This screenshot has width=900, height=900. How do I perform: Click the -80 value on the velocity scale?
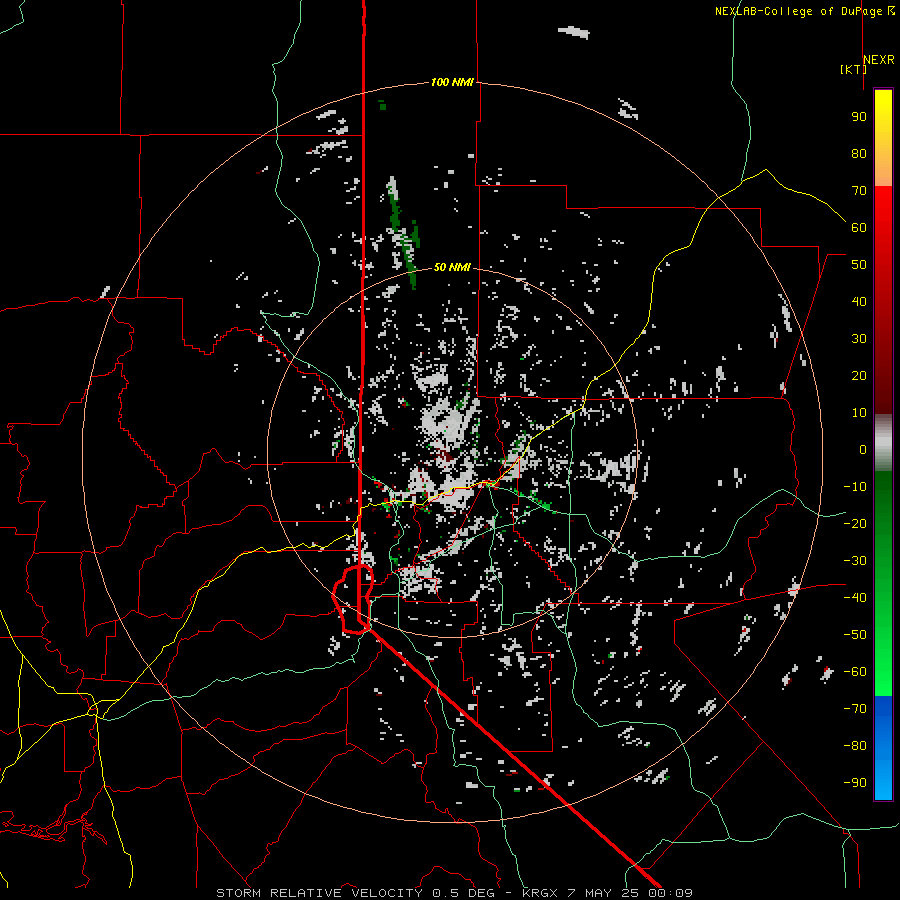tap(855, 746)
